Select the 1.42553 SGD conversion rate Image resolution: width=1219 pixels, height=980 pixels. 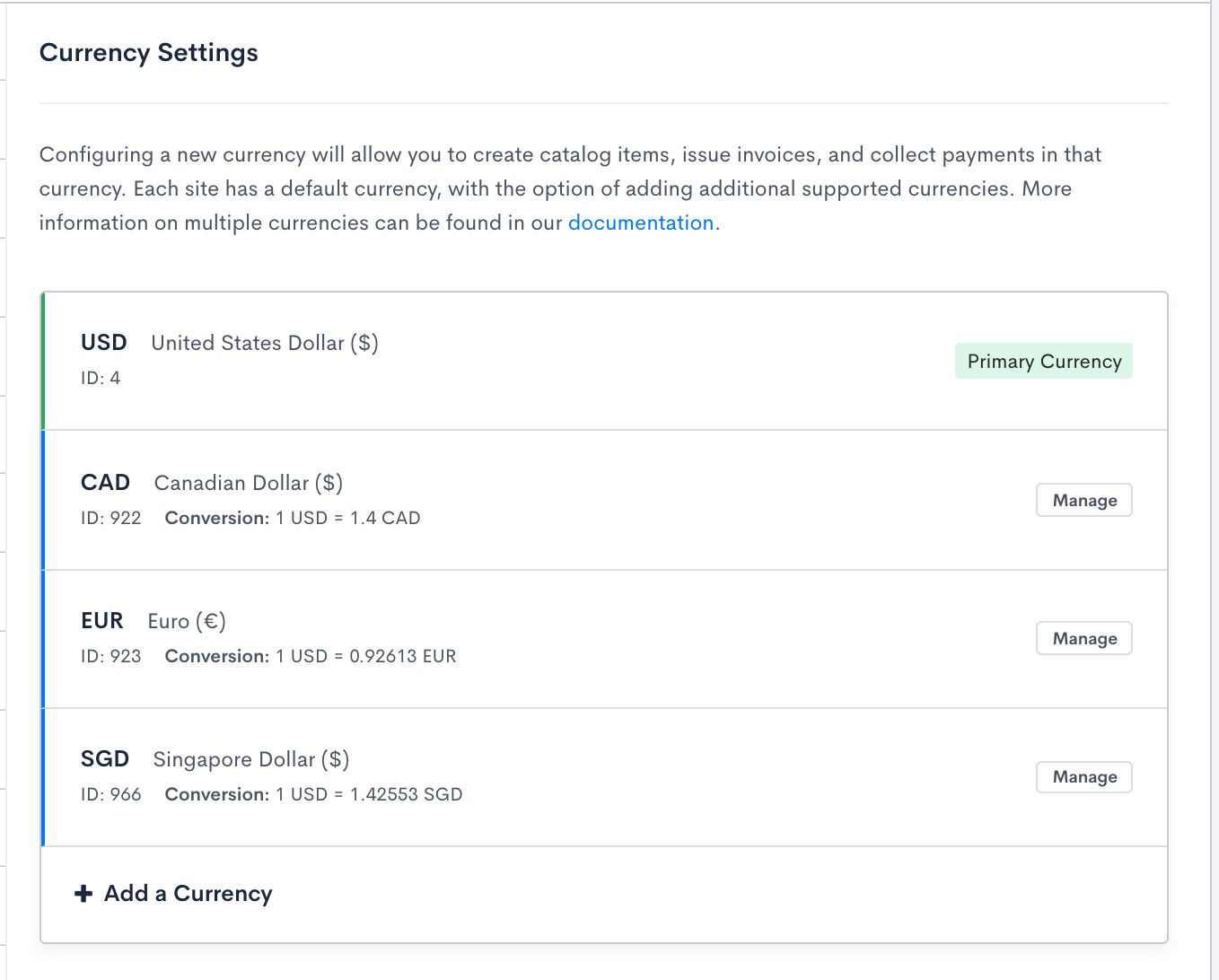pyautogui.click(x=406, y=794)
